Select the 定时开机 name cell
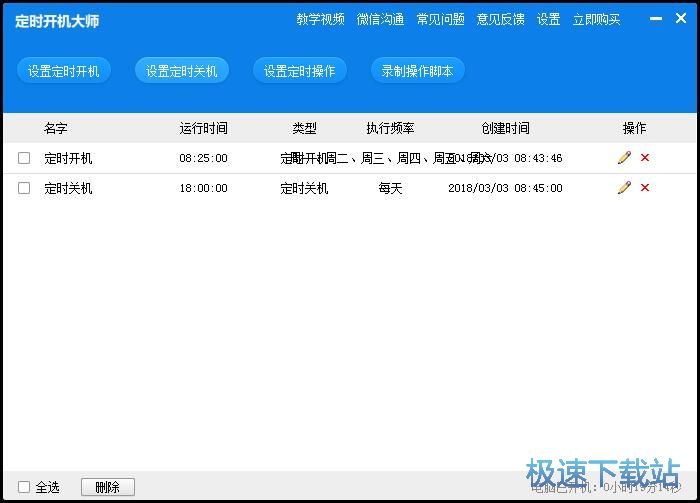Screen dimensions: 700x503 tap(68, 158)
